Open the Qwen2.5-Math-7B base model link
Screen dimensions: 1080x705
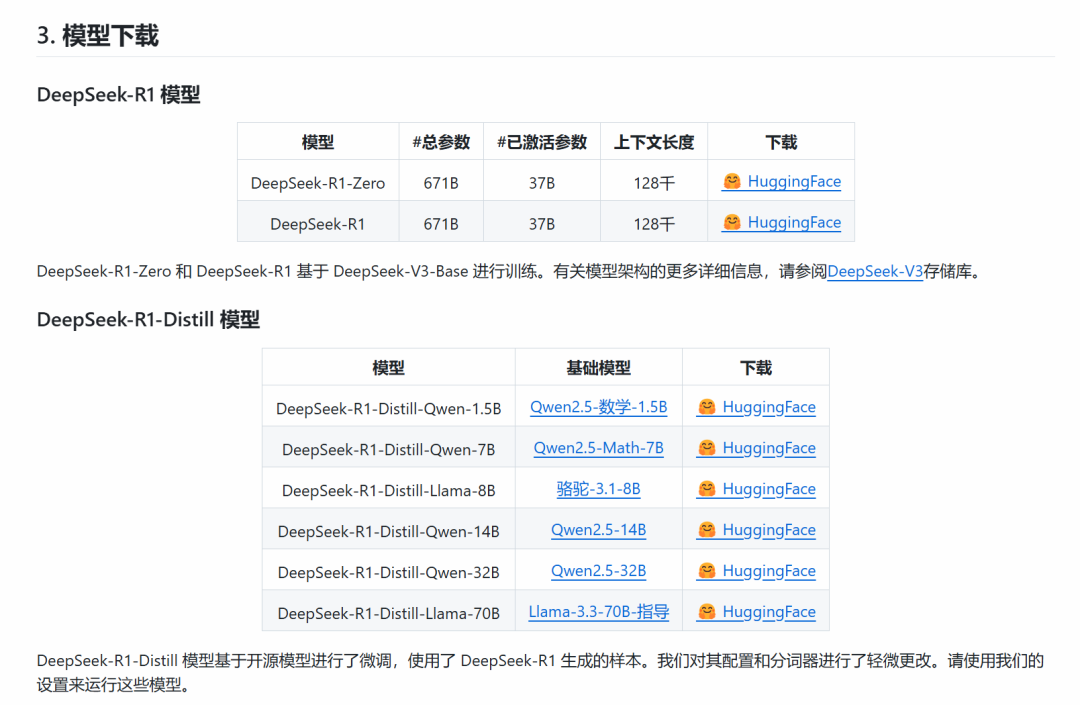pos(598,448)
